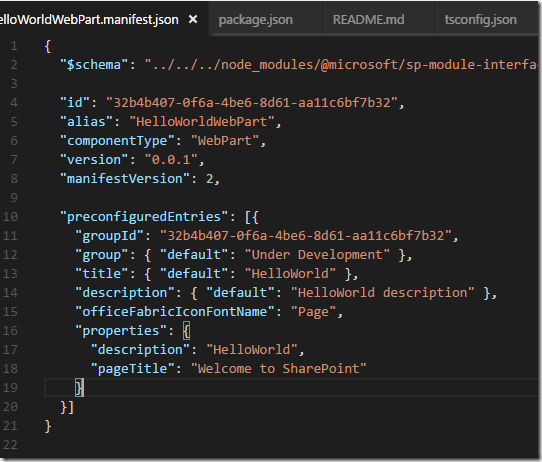Click the "group" key on line 12

point(102,255)
